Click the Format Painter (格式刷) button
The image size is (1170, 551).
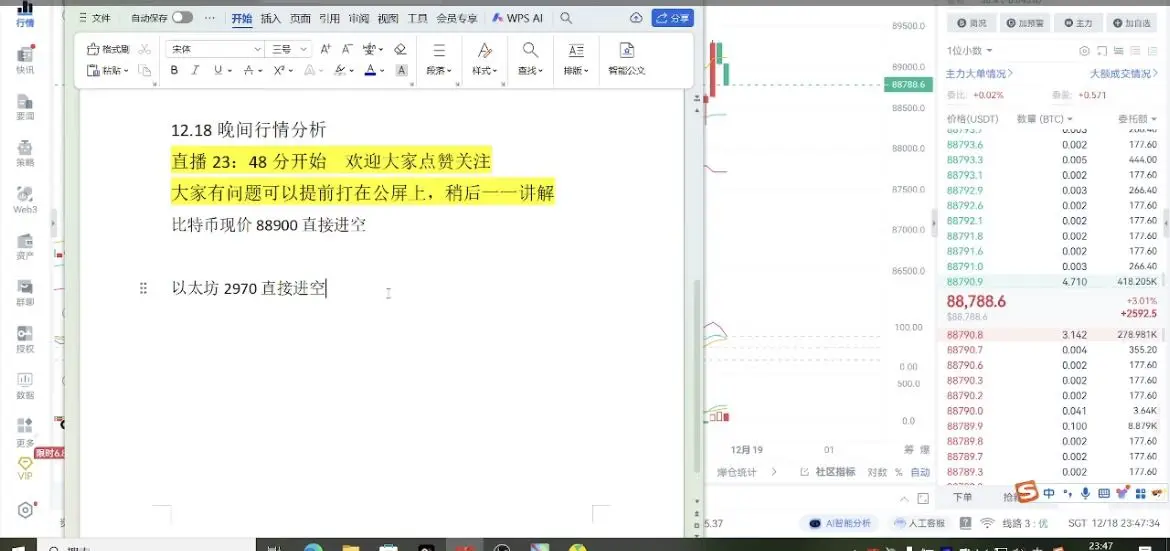[108, 49]
